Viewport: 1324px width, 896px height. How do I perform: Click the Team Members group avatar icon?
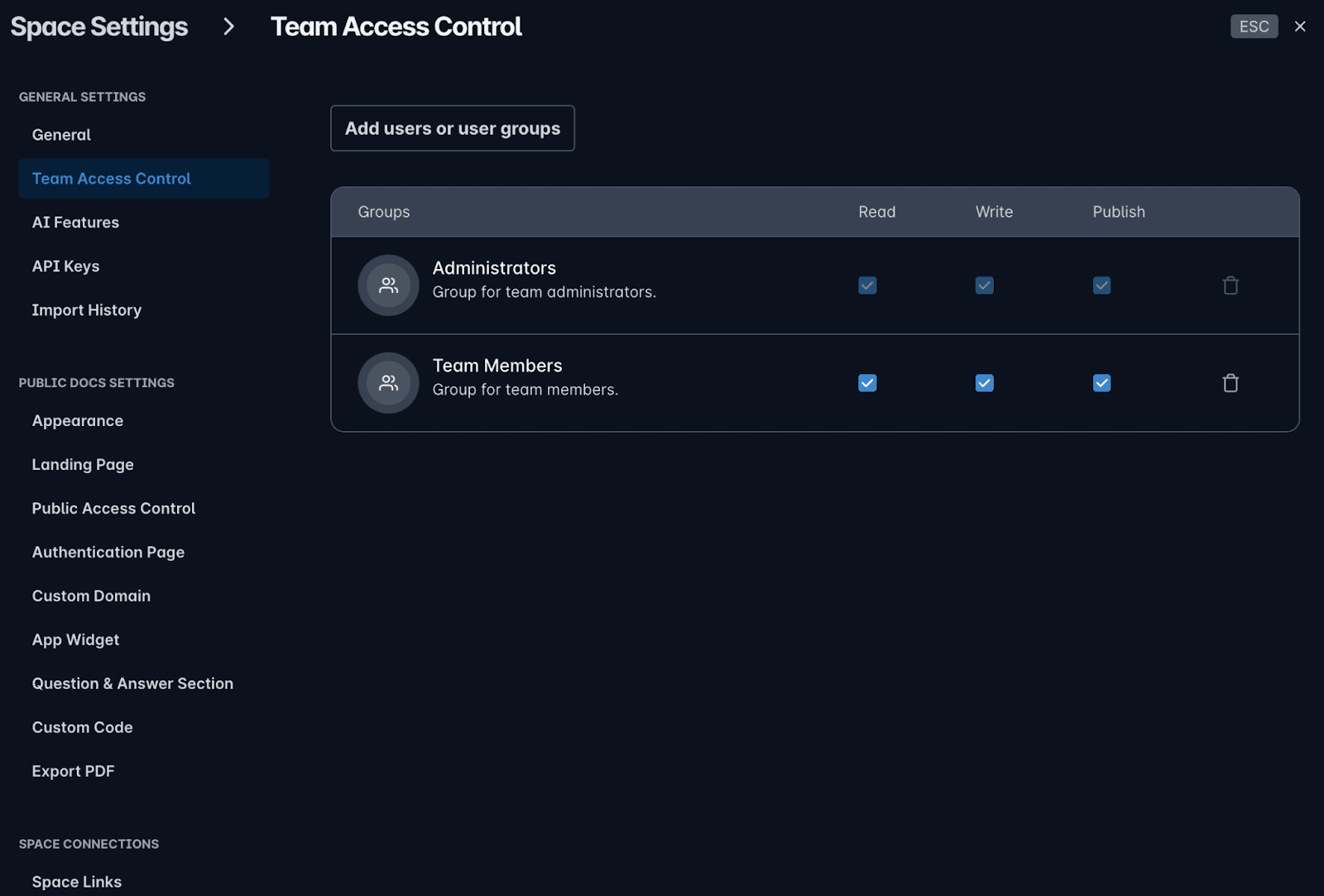pos(388,383)
